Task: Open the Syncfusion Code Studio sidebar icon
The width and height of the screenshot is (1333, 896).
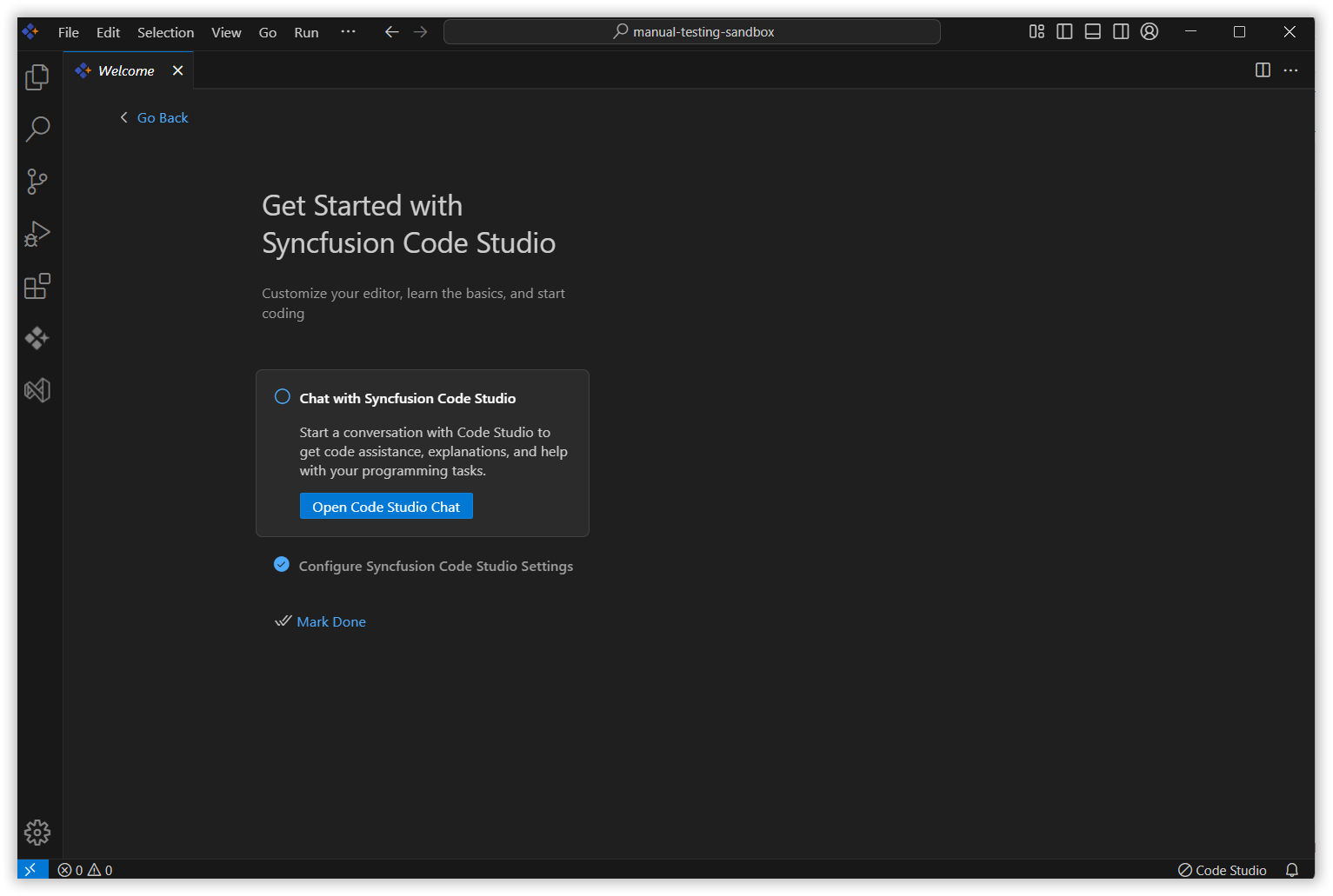Action: [x=37, y=338]
